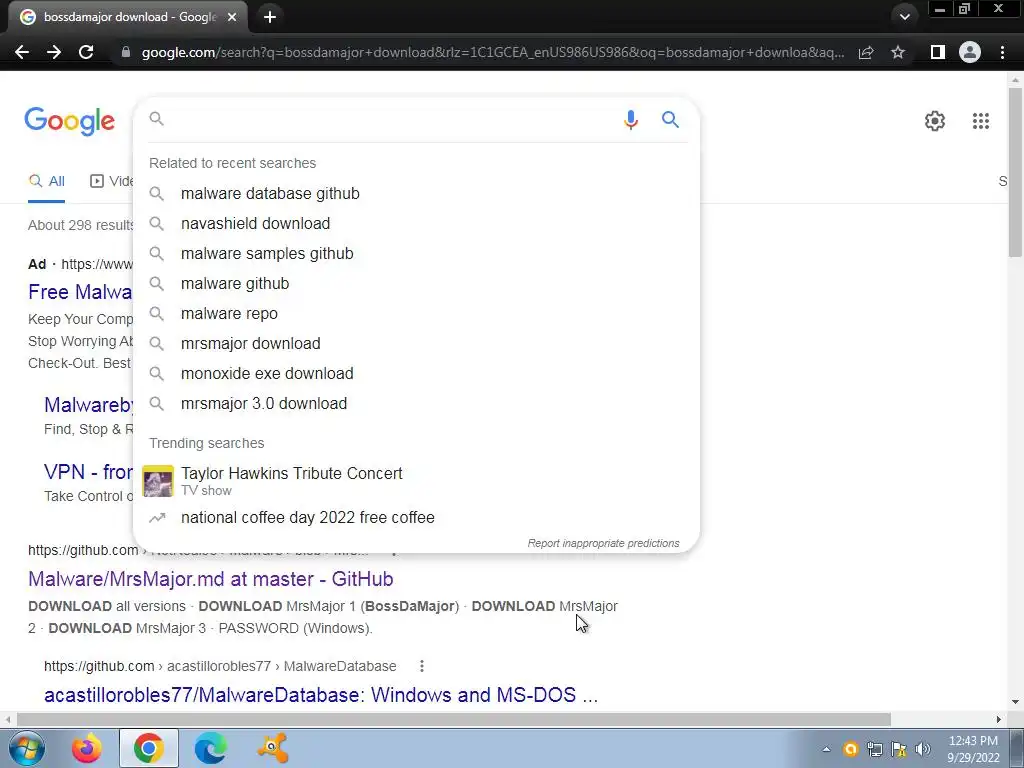Open the Windows Start button
The image size is (1024, 768).
(27, 748)
